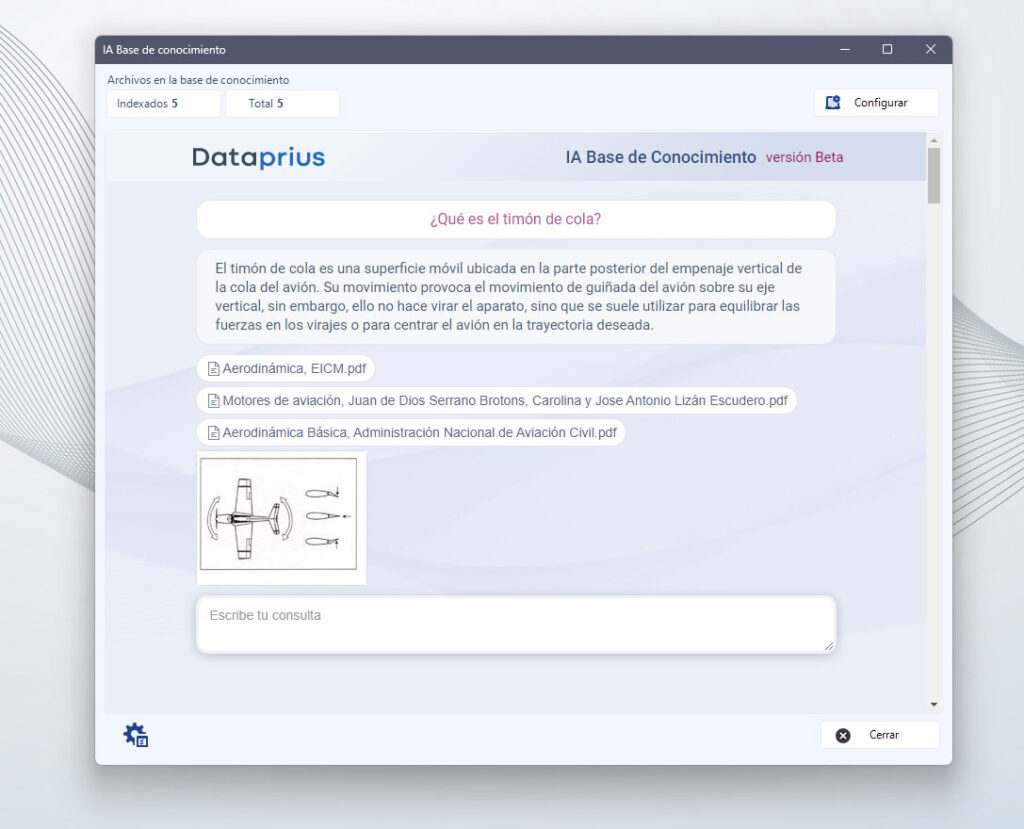Image resolution: width=1024 pixels, height=829 pixels.
Task: Select the Total 5 counter
Action: pyautogui.click(x=282, y=104)
